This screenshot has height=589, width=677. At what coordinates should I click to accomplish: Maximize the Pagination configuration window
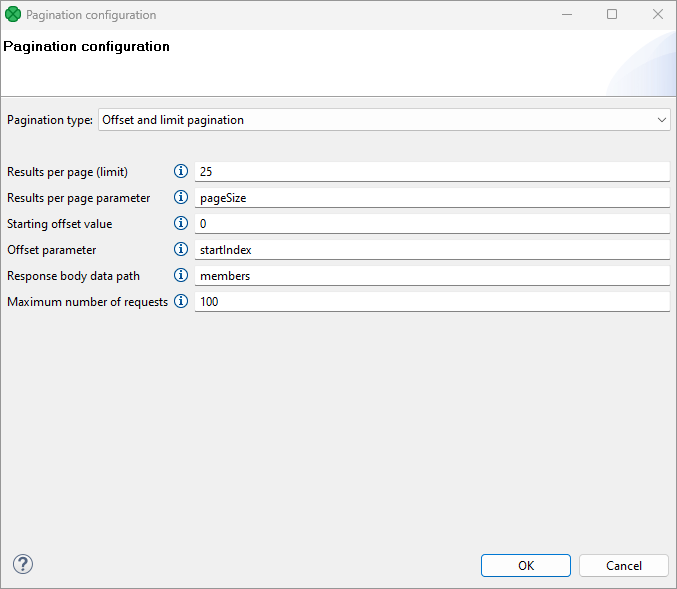[612, 15]
